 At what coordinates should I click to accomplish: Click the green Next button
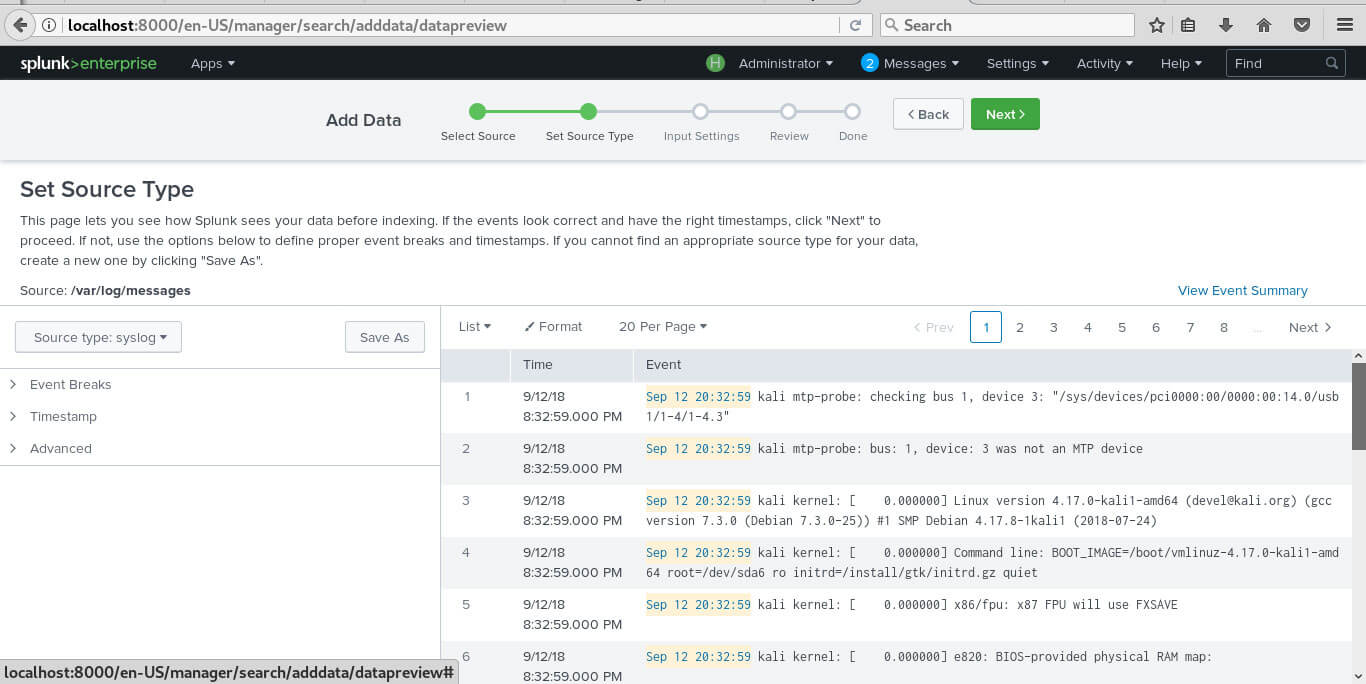click(1005, 114)
